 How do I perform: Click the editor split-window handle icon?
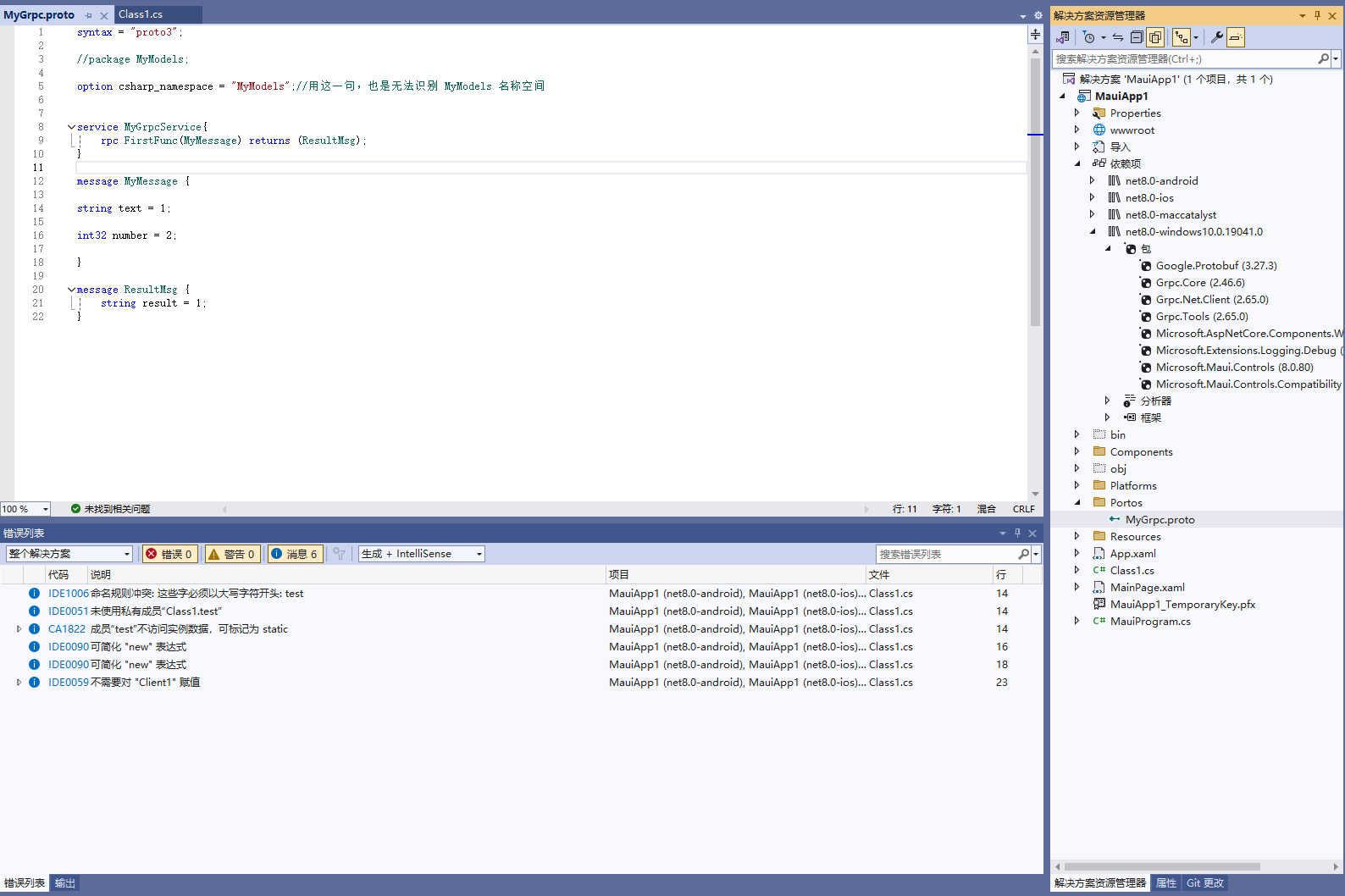click(x=1035, y=35)
